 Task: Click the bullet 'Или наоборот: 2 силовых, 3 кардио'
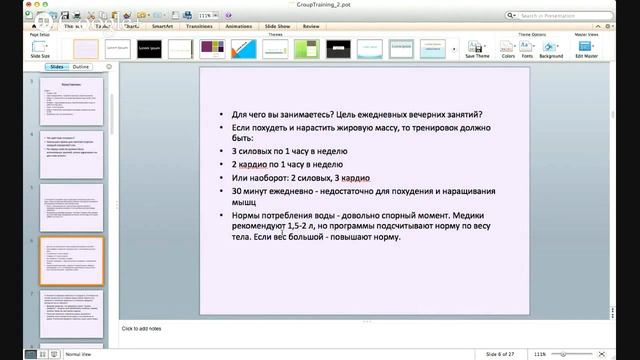click(301, 178)
